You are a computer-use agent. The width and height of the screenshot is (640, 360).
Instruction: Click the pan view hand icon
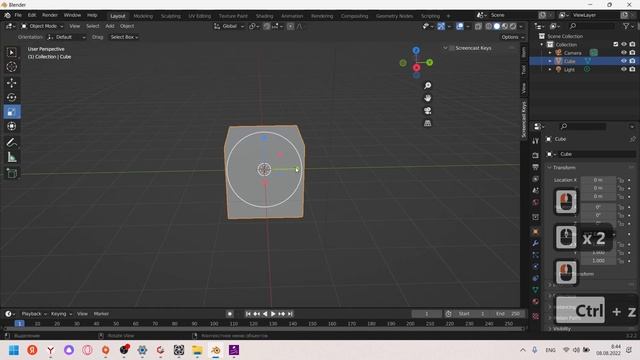[427, 98]
